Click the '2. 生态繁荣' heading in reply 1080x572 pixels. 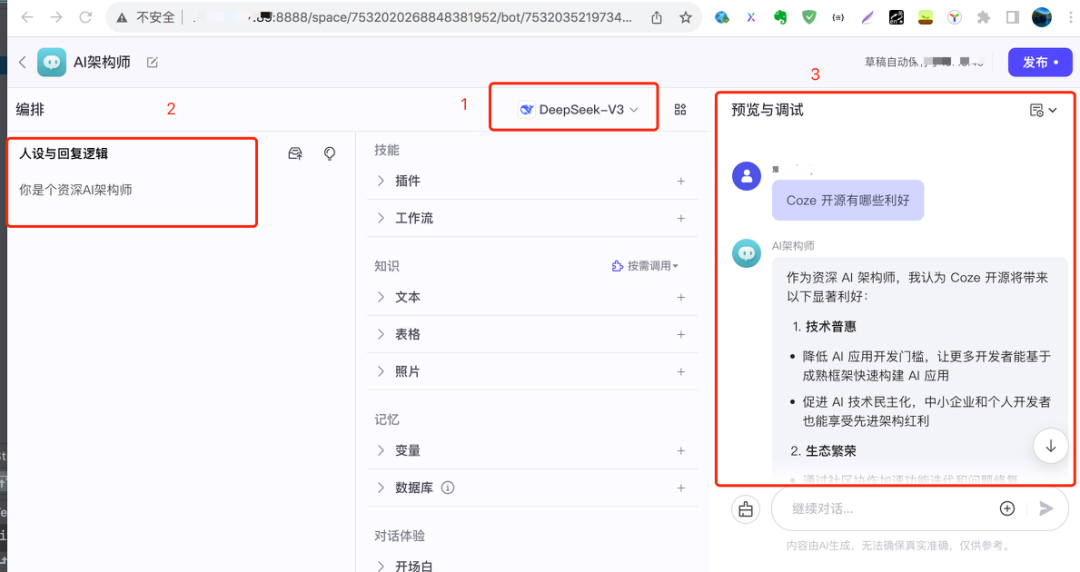click(x=824, y=451)
